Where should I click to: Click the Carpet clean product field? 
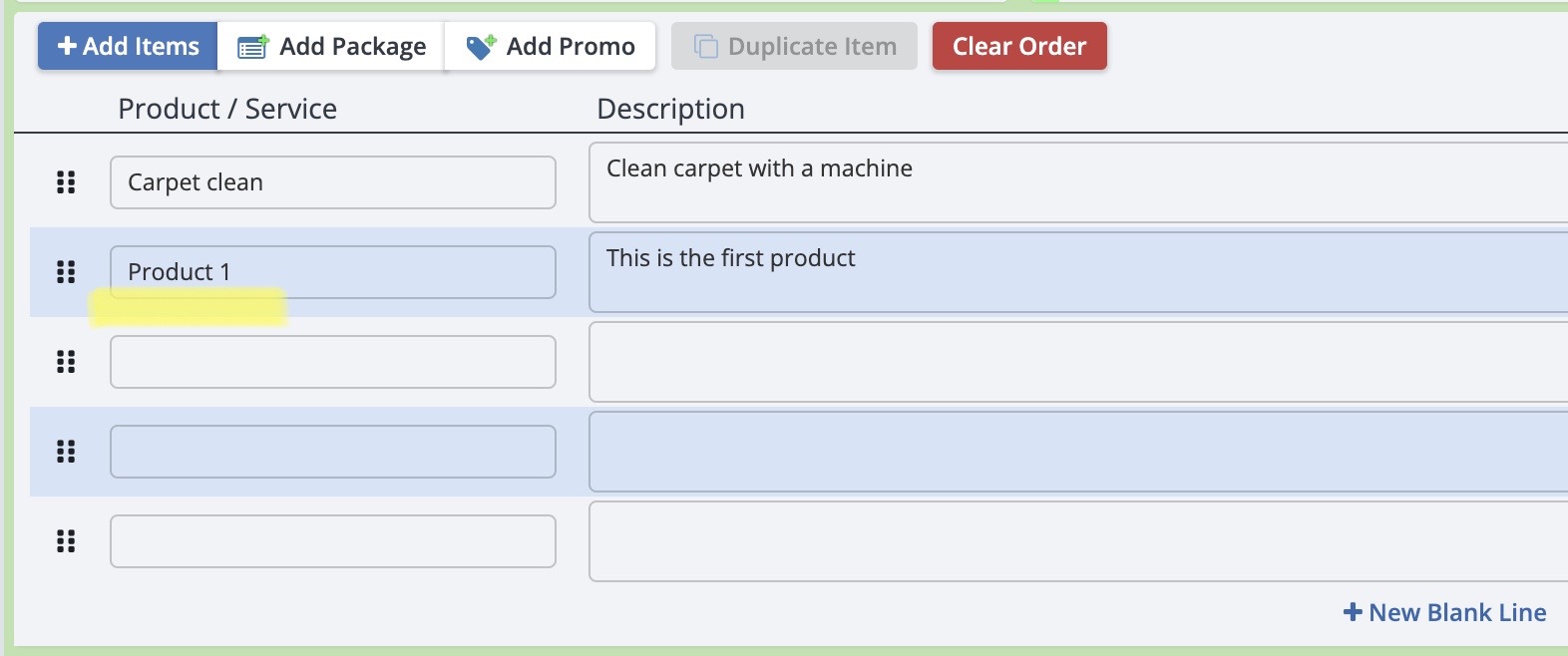(x=332, y=182)
